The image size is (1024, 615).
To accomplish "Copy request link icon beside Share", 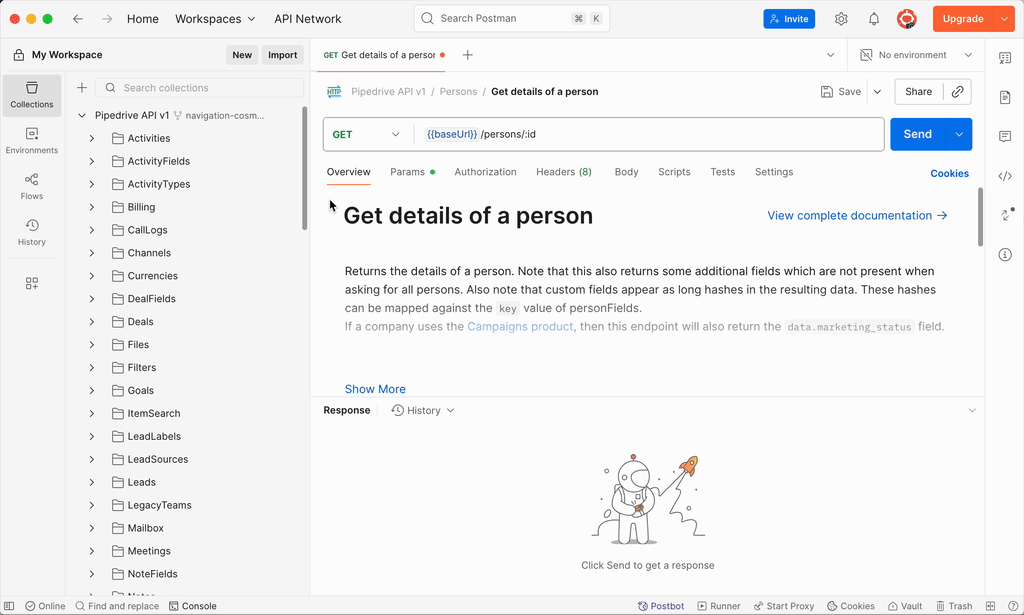I will 957,91.
